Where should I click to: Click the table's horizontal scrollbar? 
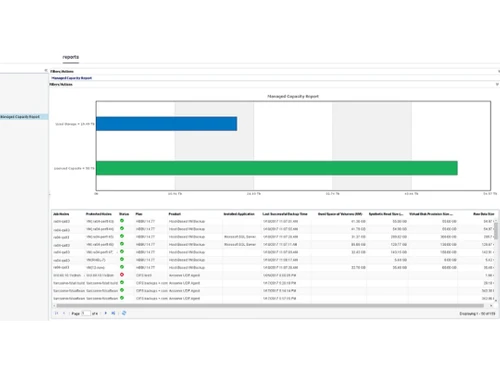(x=270, y=305)
